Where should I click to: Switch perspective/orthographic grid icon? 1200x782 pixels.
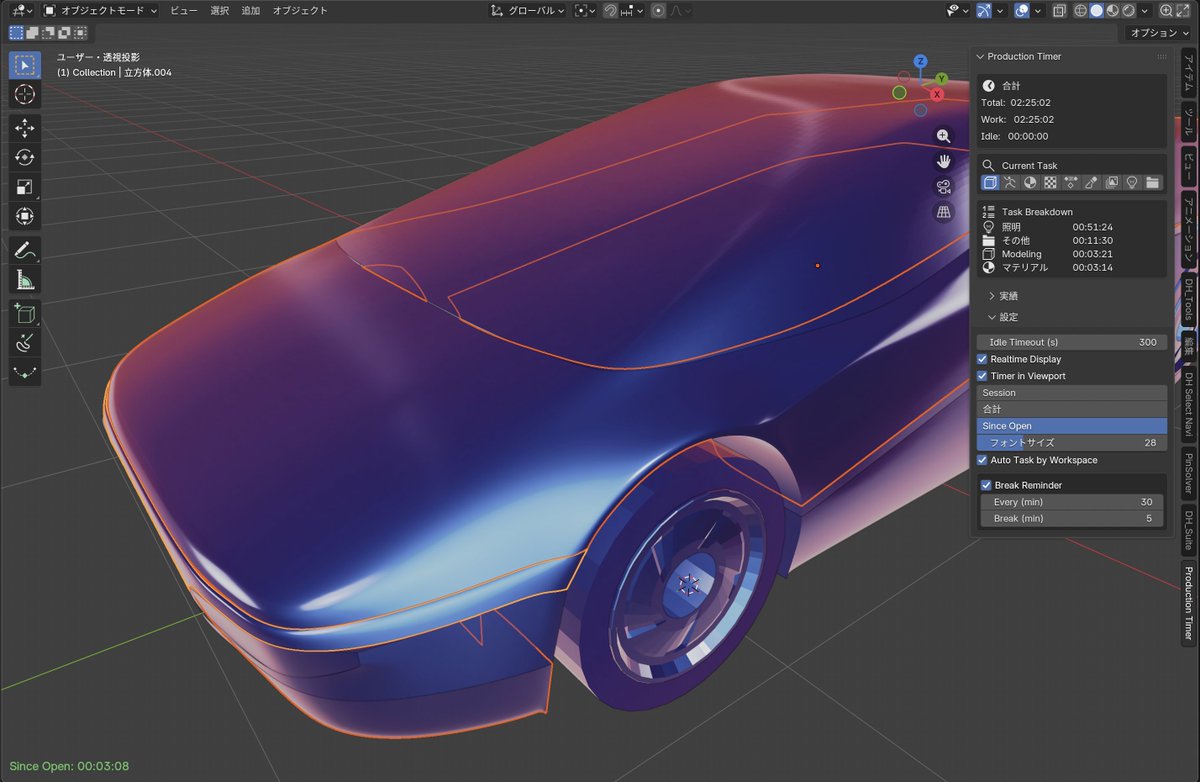tap(943, 212)
